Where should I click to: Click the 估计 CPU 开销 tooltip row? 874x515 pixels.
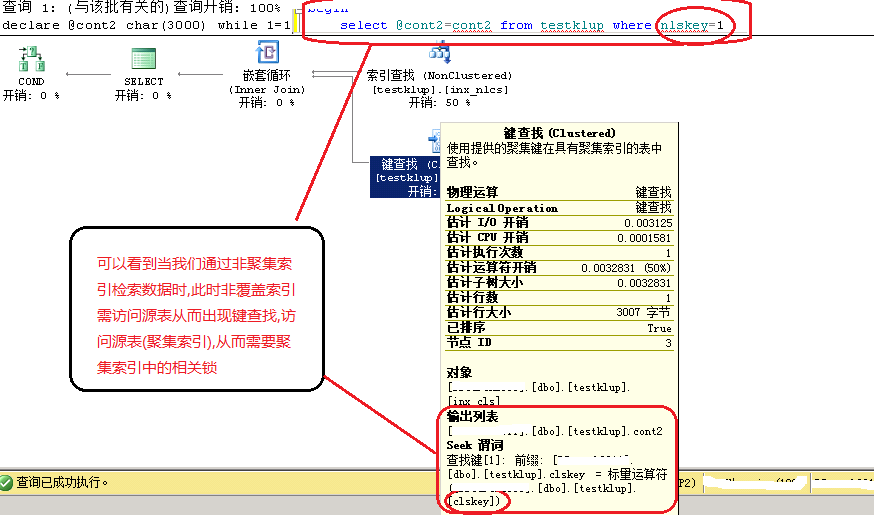[x=558, y=237]
